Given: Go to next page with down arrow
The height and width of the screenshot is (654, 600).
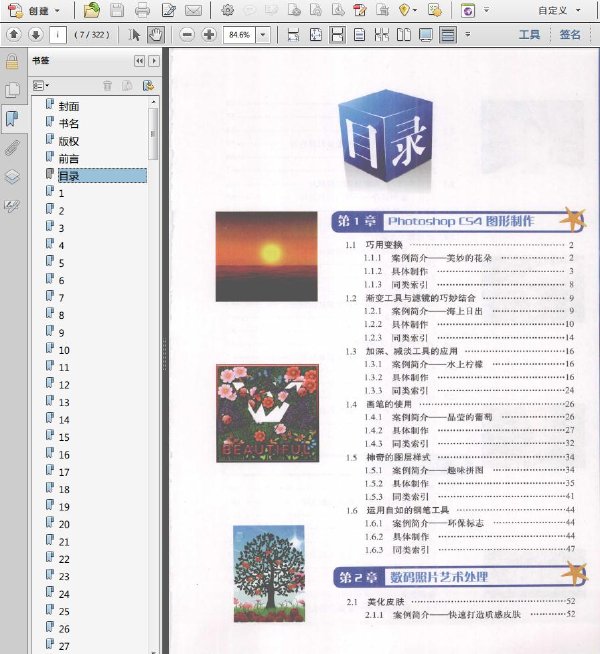Looking at the screenshot, I should [36, 35].
